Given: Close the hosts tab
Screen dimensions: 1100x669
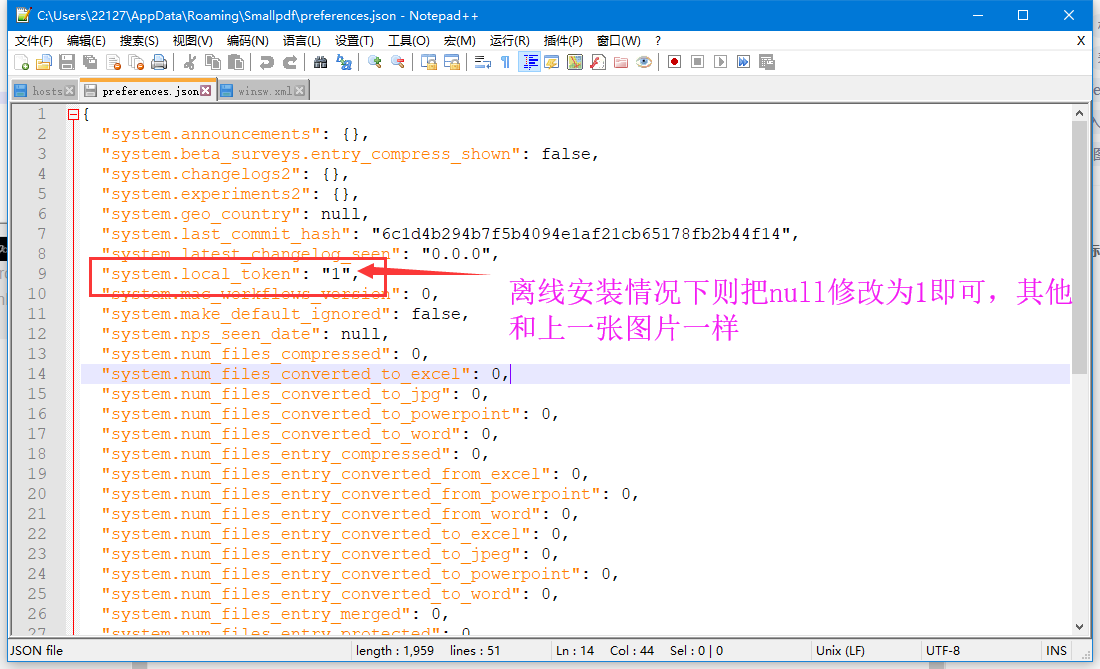Looking at the screenshot, I should 69,90.
